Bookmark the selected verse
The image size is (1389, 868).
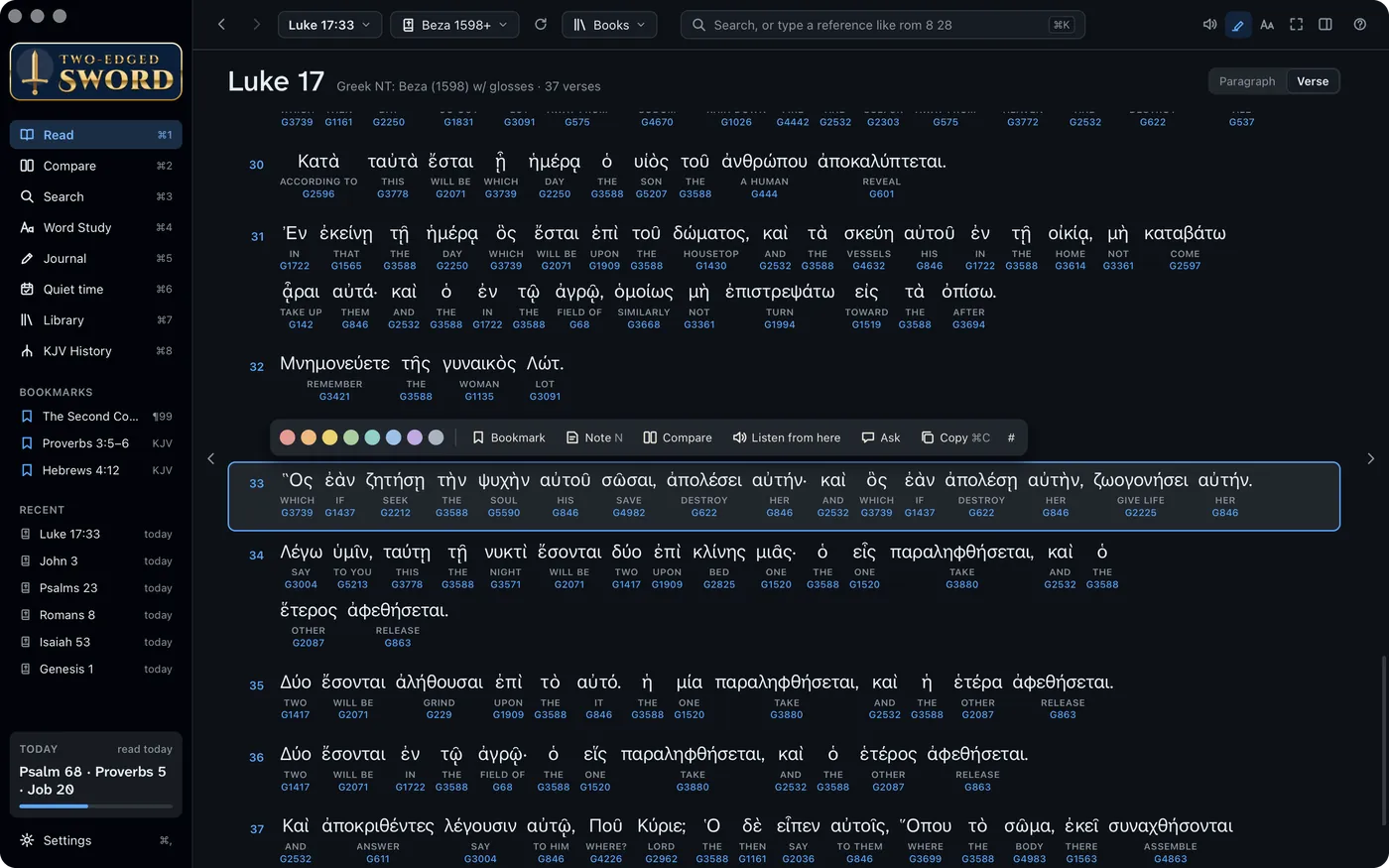pos(508,437)
